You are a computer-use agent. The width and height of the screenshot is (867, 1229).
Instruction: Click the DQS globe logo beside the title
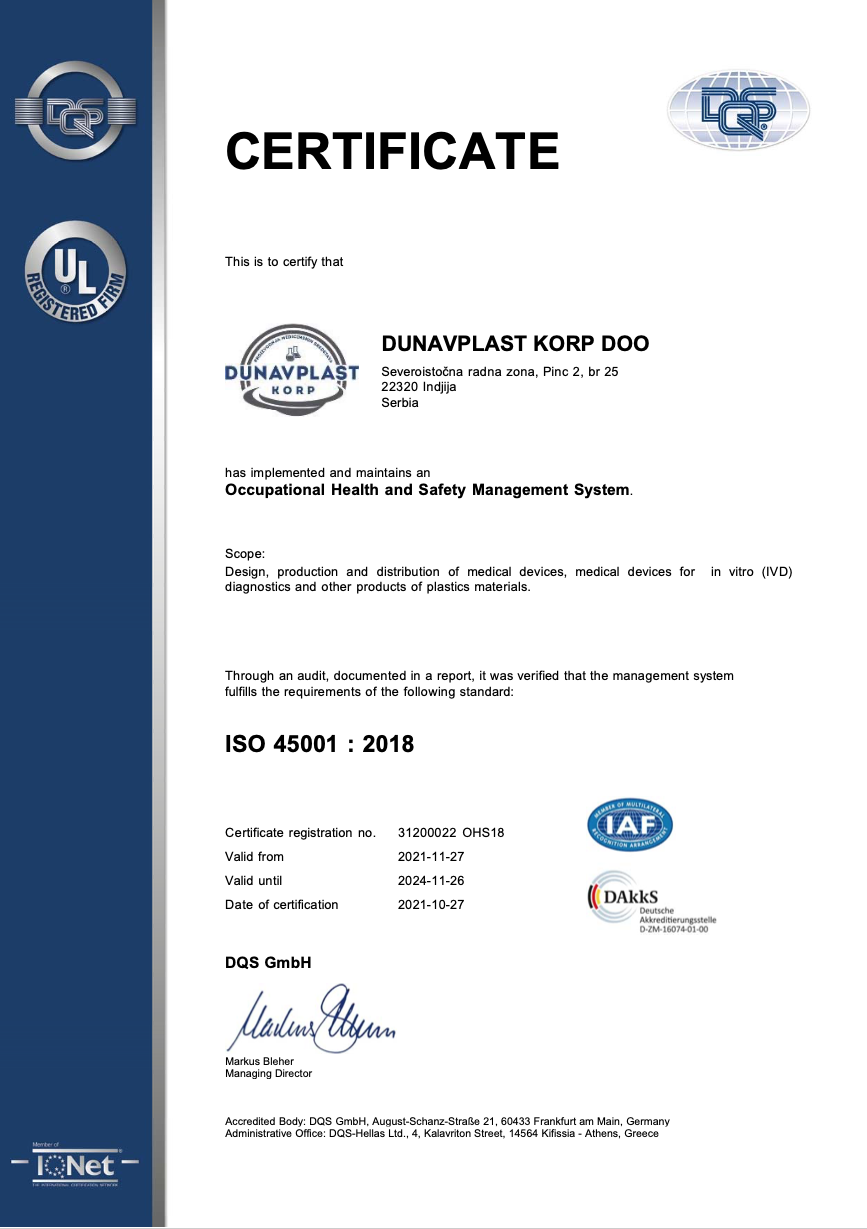[x=738, y=111]
